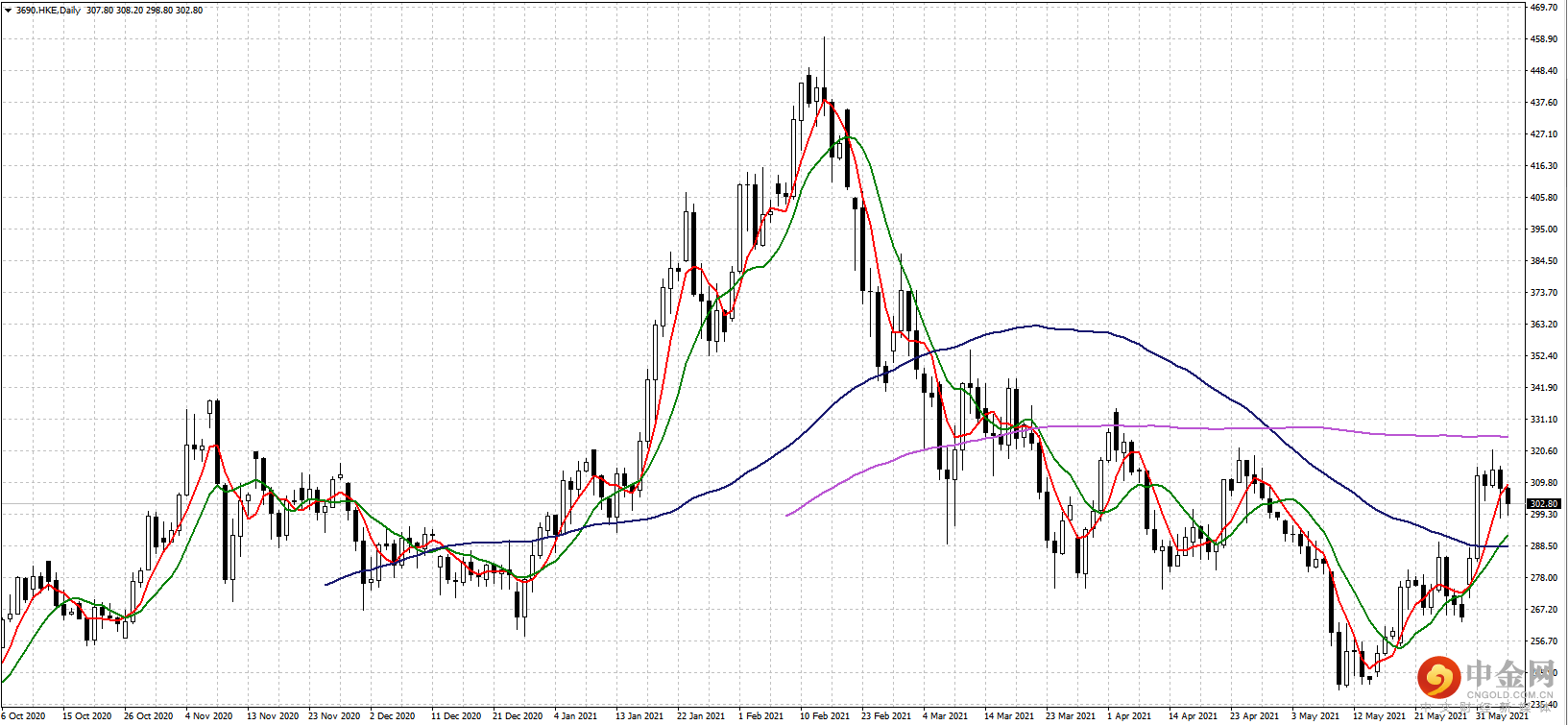
Task: Click the 469.70 price axis label
Action: coord(1544,8)
